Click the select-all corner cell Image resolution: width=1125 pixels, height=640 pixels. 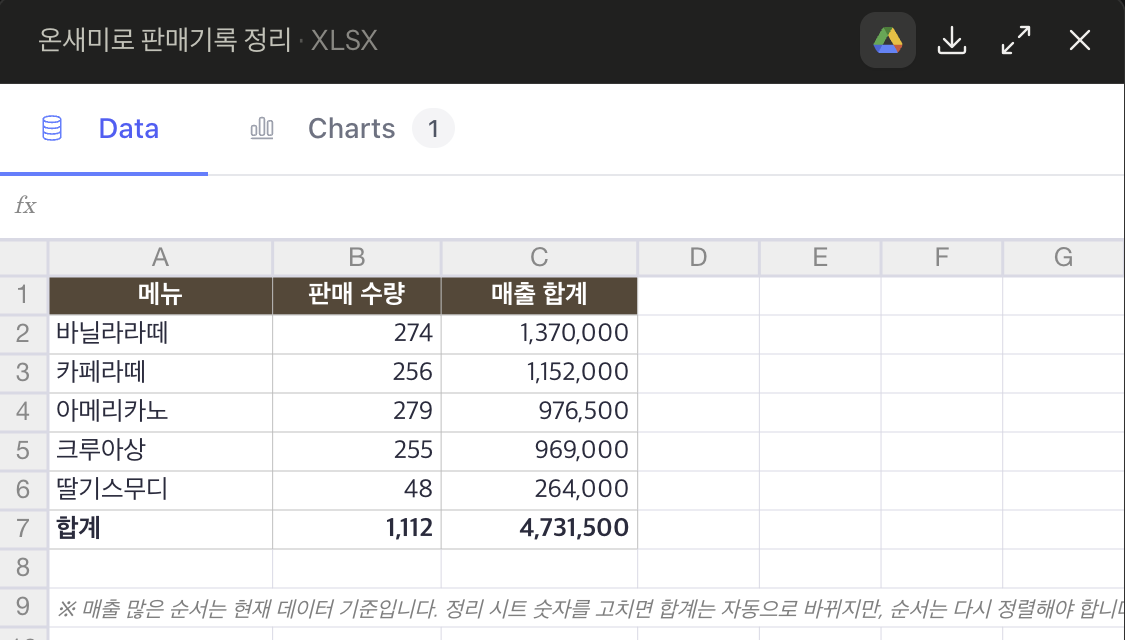coord(24,257)
